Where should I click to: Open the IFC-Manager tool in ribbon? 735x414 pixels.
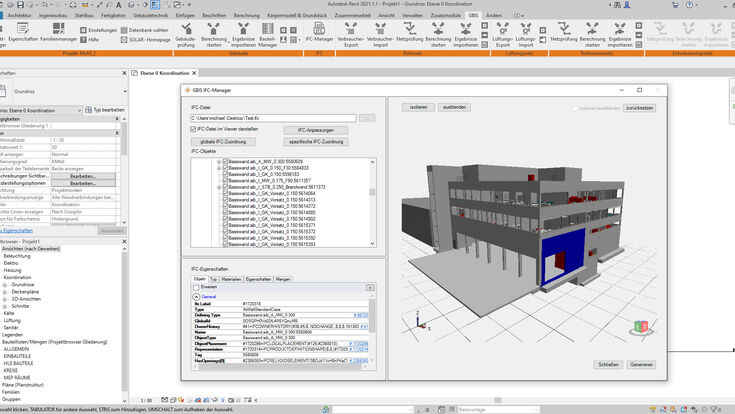click(x=319, y=33)
